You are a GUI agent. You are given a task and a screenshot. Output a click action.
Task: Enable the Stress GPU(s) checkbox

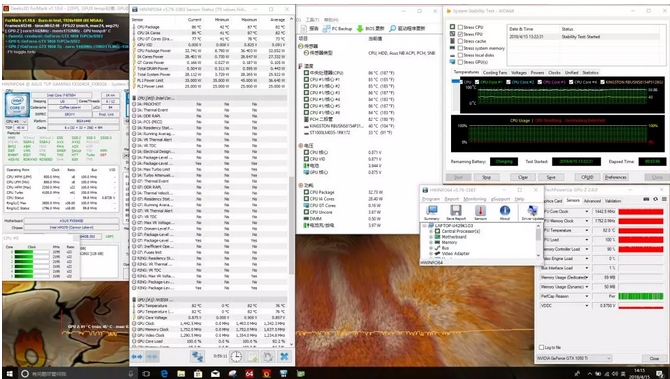pyautogui.click(x=460, y=62)
